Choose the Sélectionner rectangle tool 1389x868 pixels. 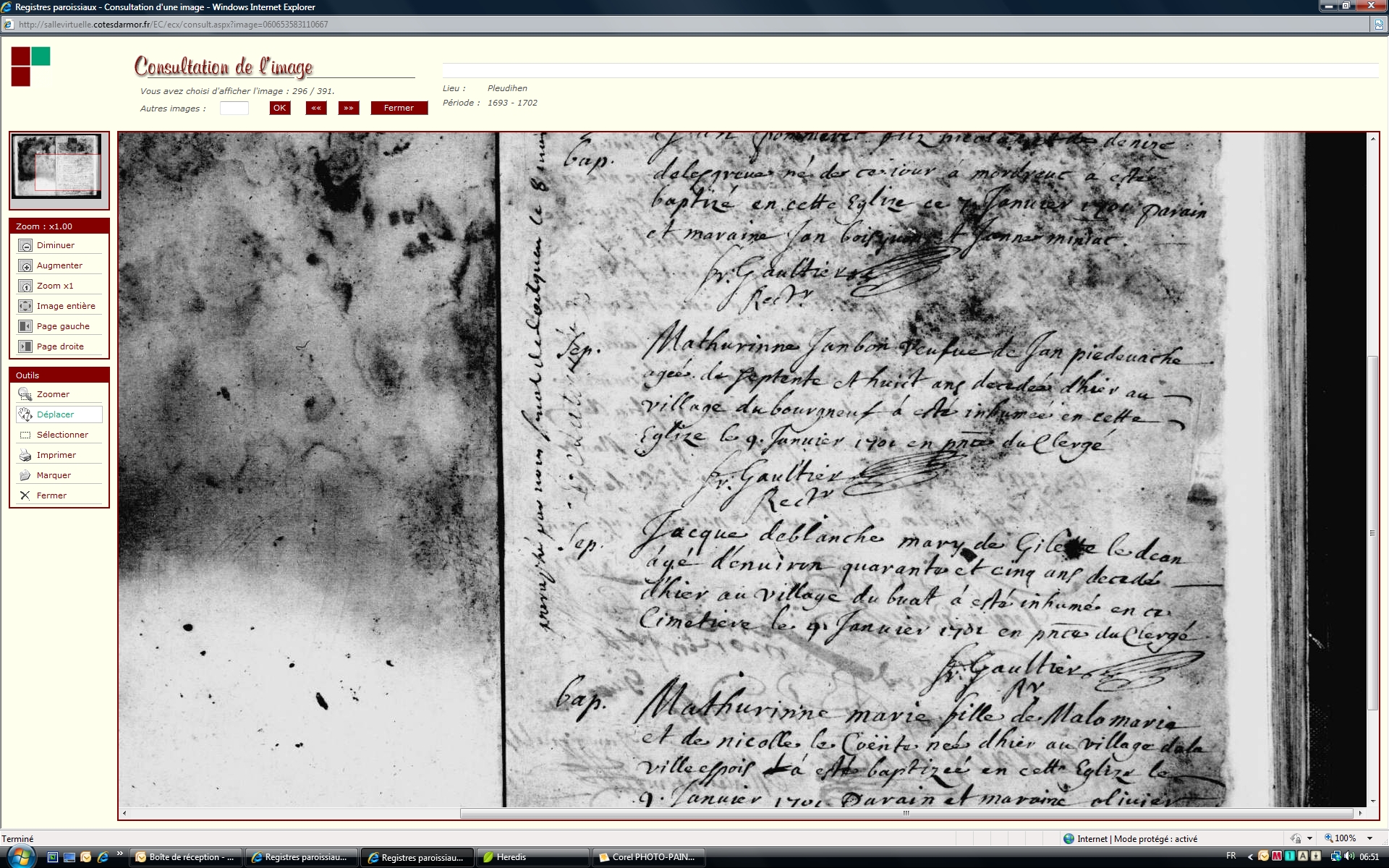tap(25, 435)
